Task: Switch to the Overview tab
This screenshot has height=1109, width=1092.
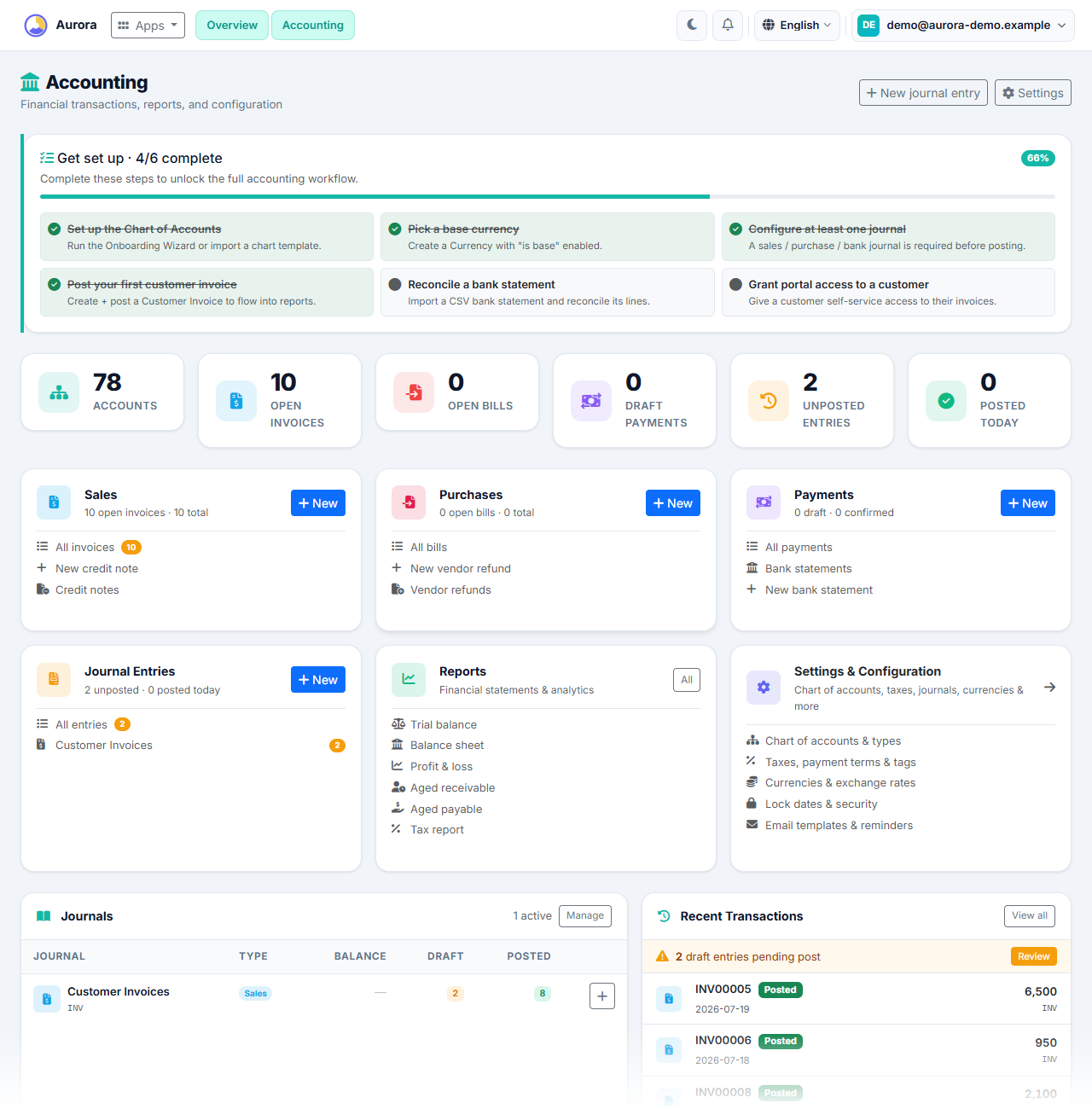Action: click(x=232, y=26)
